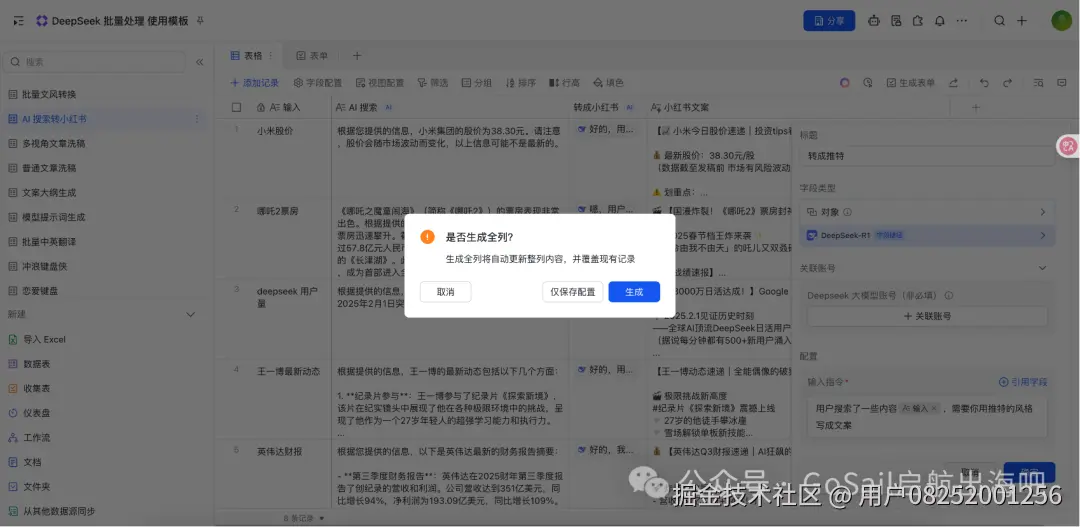Click the plus icon next to header search

[1022, 21]
